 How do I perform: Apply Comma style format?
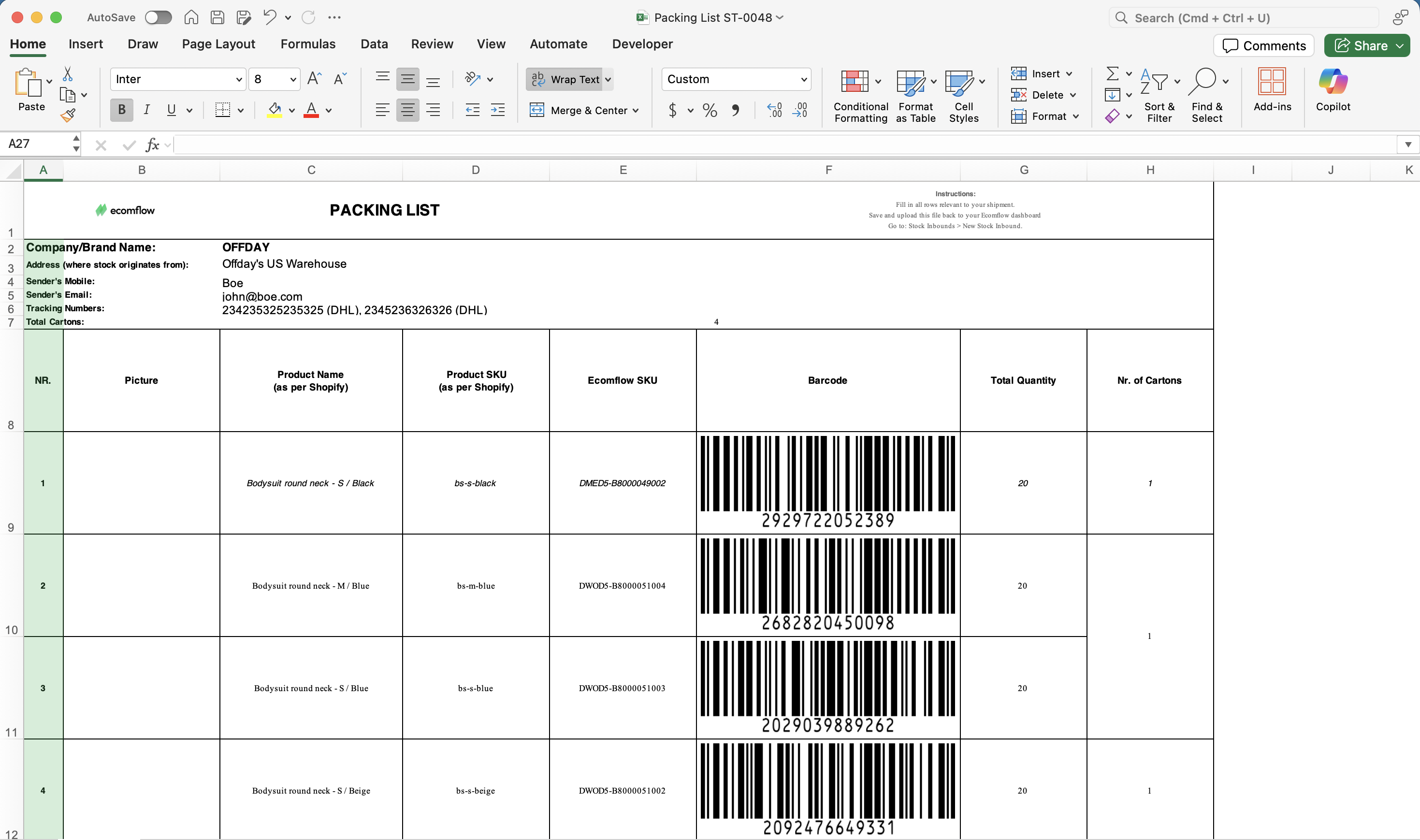(x=735, y=110)
